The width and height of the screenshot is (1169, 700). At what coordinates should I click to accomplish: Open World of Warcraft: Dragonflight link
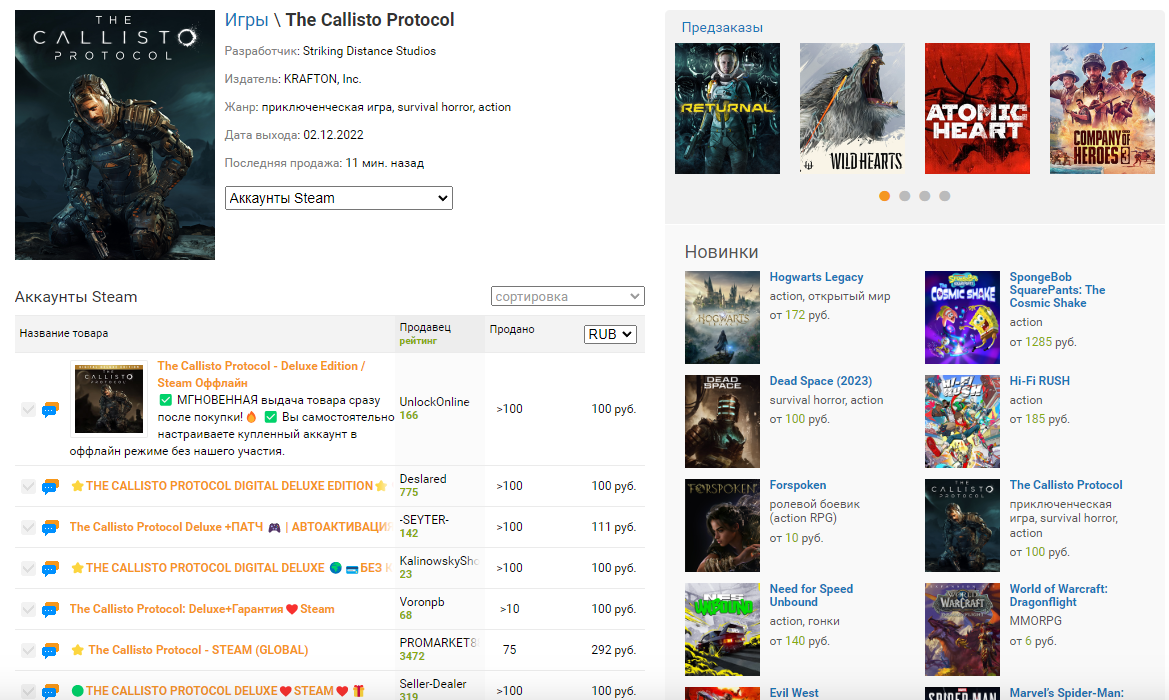1059,596
